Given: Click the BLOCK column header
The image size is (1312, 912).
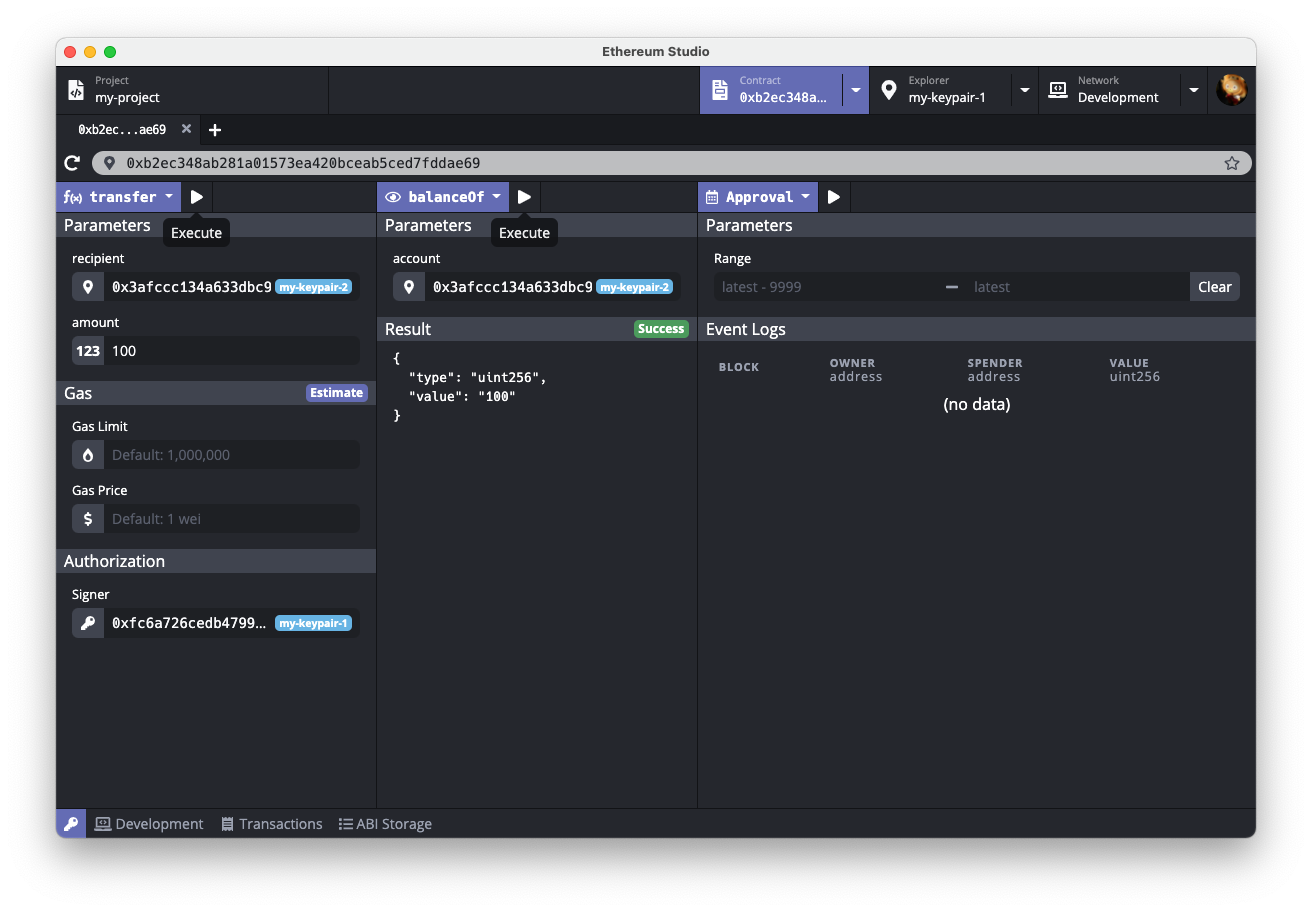Looking at the screenshot, I should 738,367.
